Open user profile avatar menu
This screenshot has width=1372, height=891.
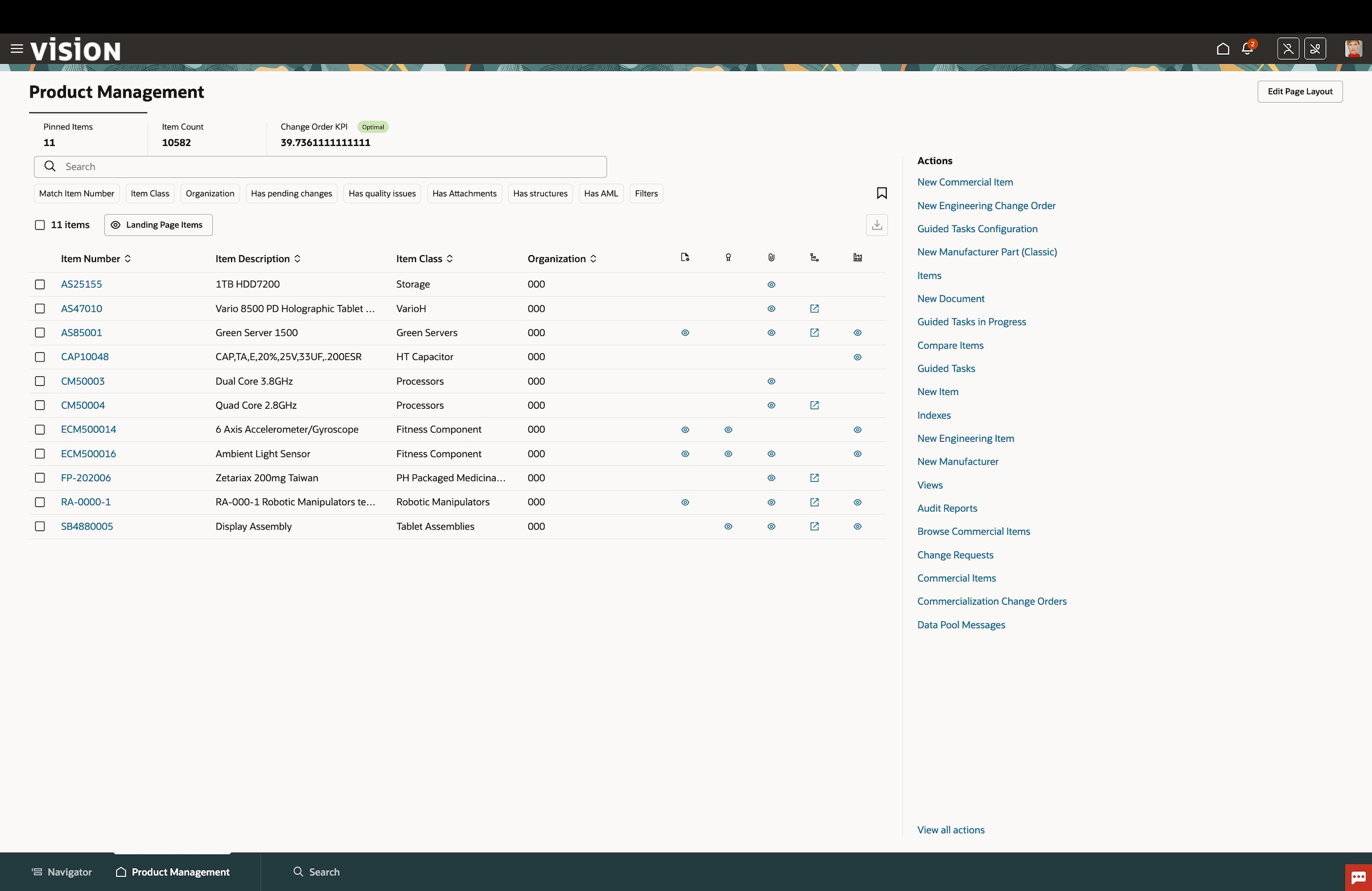(1352, 49)
